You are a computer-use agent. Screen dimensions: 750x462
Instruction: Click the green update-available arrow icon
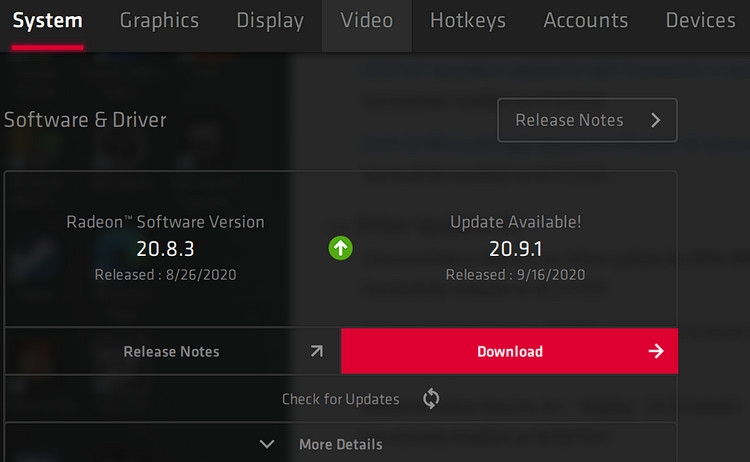click(341, 248)
